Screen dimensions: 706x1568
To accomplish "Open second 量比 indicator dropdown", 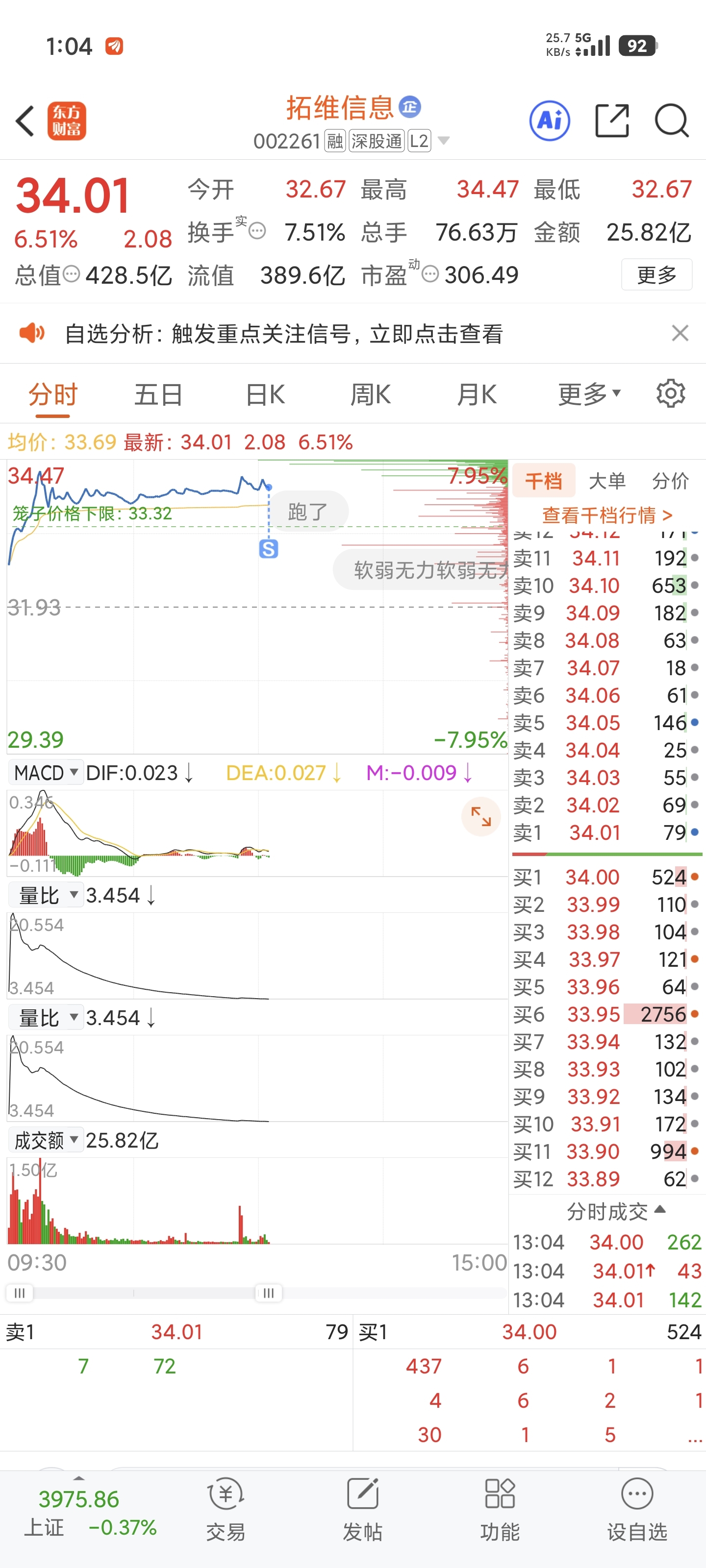I will click(x=46, y=1018).
